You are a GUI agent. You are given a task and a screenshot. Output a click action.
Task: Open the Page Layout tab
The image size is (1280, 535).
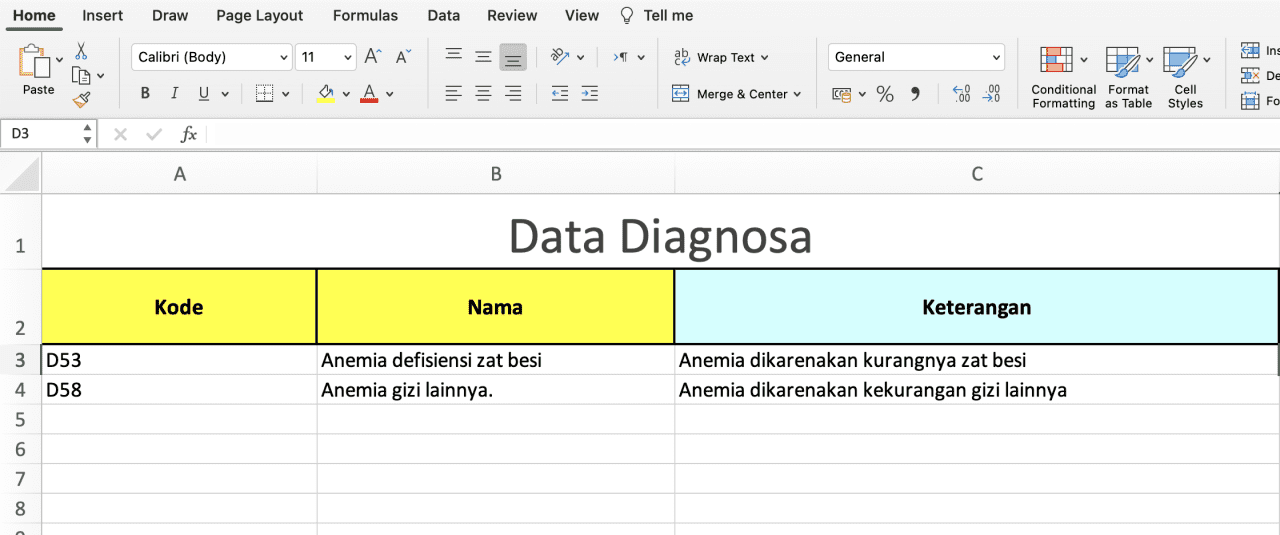pyautogui.click(x=259, y=15)
